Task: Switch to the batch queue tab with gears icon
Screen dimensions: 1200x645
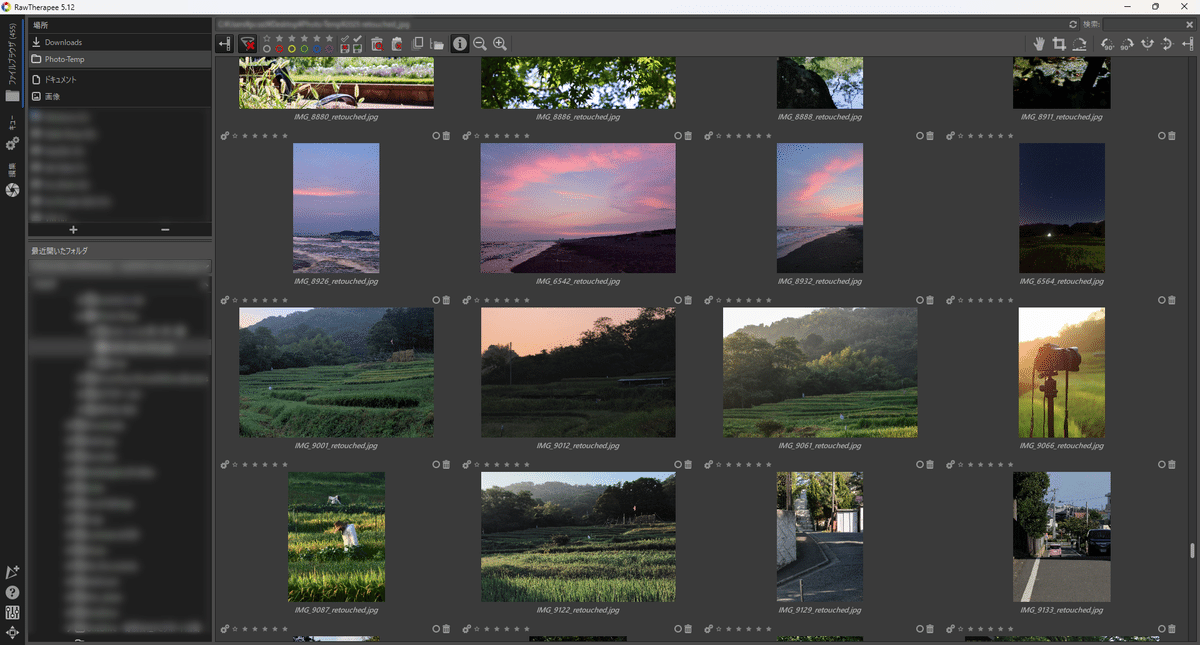Action: (x=13, y=143)
